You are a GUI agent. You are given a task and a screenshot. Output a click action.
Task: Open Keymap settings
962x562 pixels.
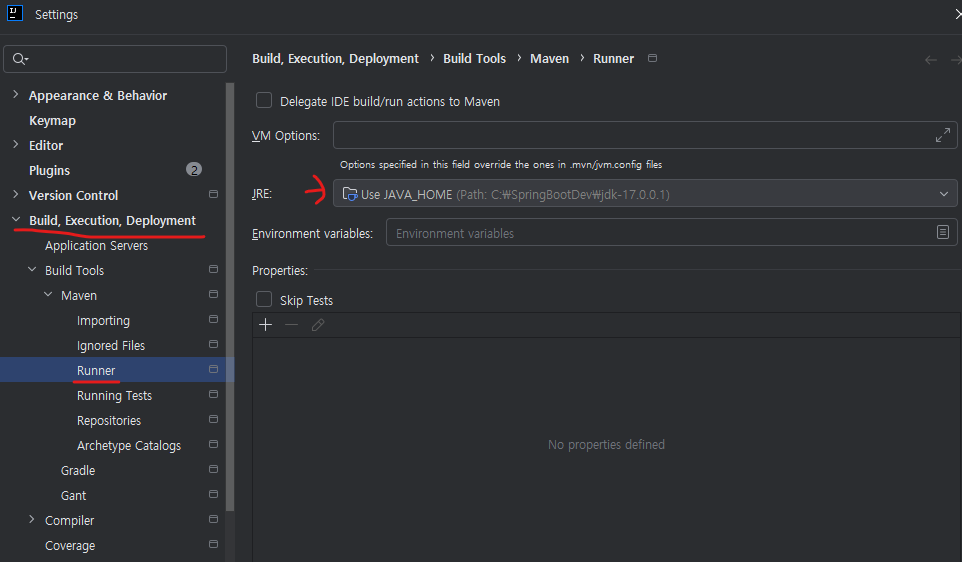52,121
